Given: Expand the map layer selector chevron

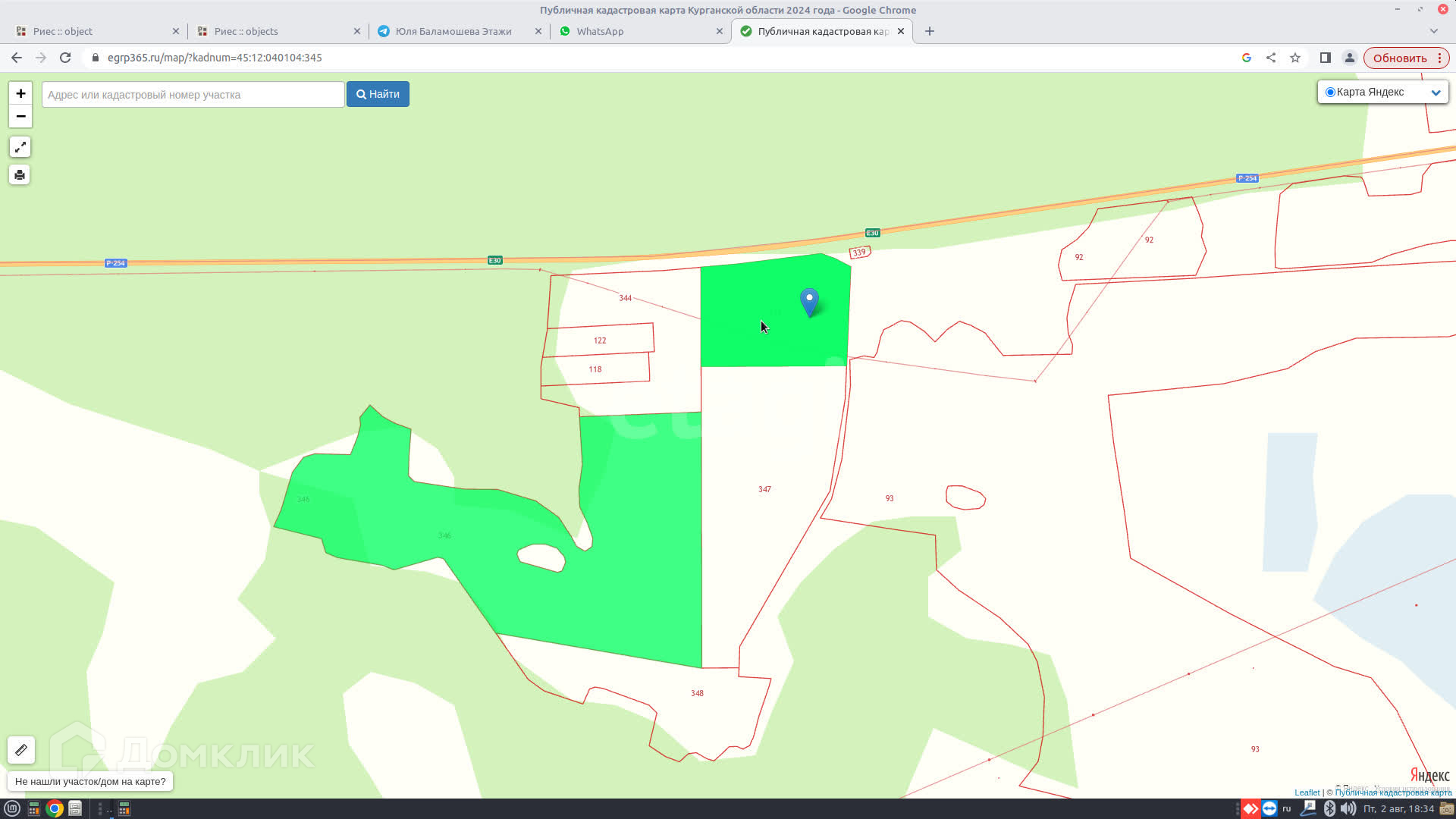Looking at the screenshot, I should [x=1435, y=93].
